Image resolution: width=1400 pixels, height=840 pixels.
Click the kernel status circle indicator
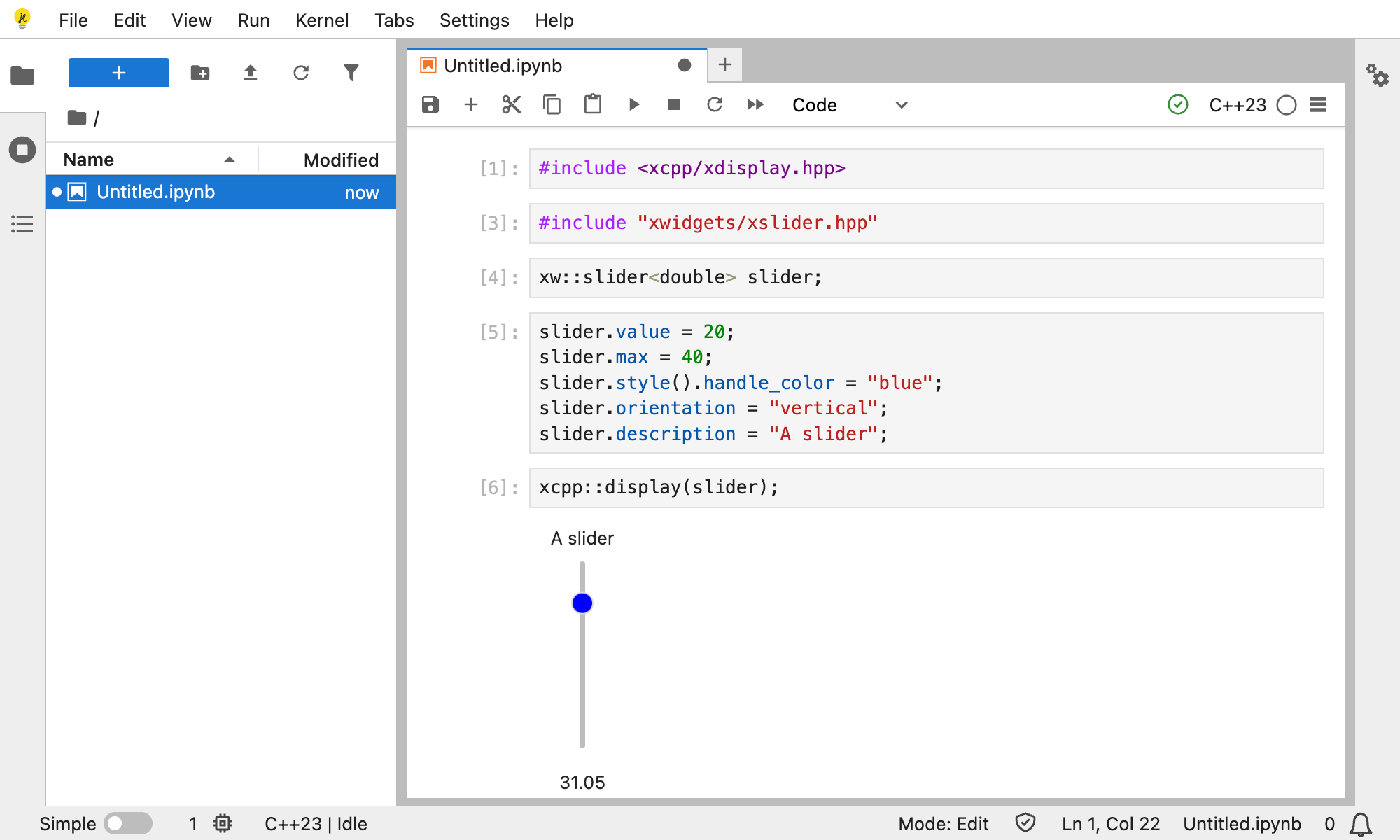(1287, 105)
